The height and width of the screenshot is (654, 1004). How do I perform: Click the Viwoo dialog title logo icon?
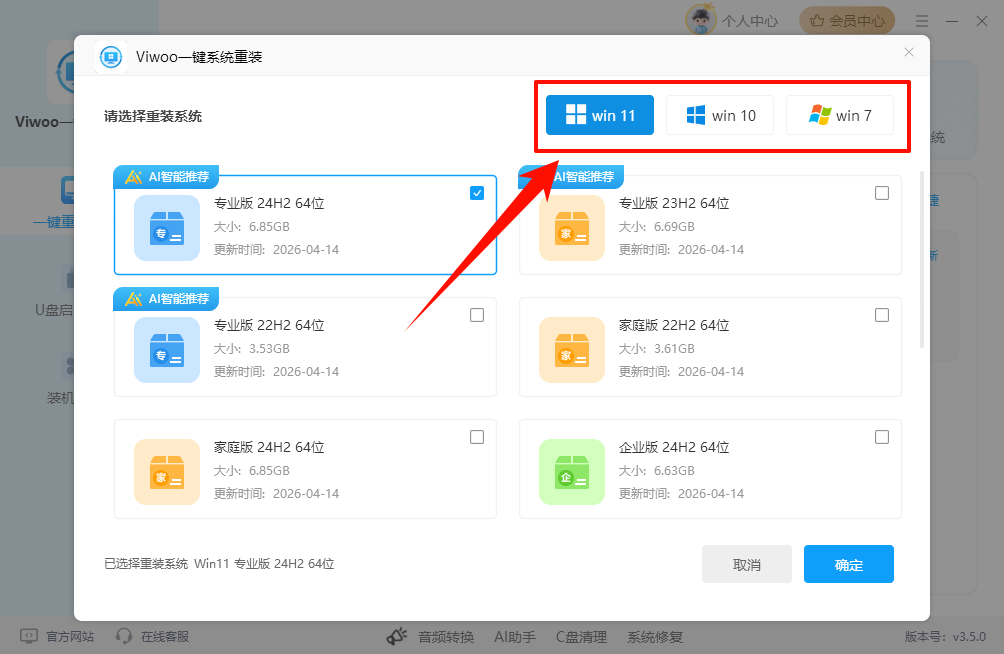111,57
